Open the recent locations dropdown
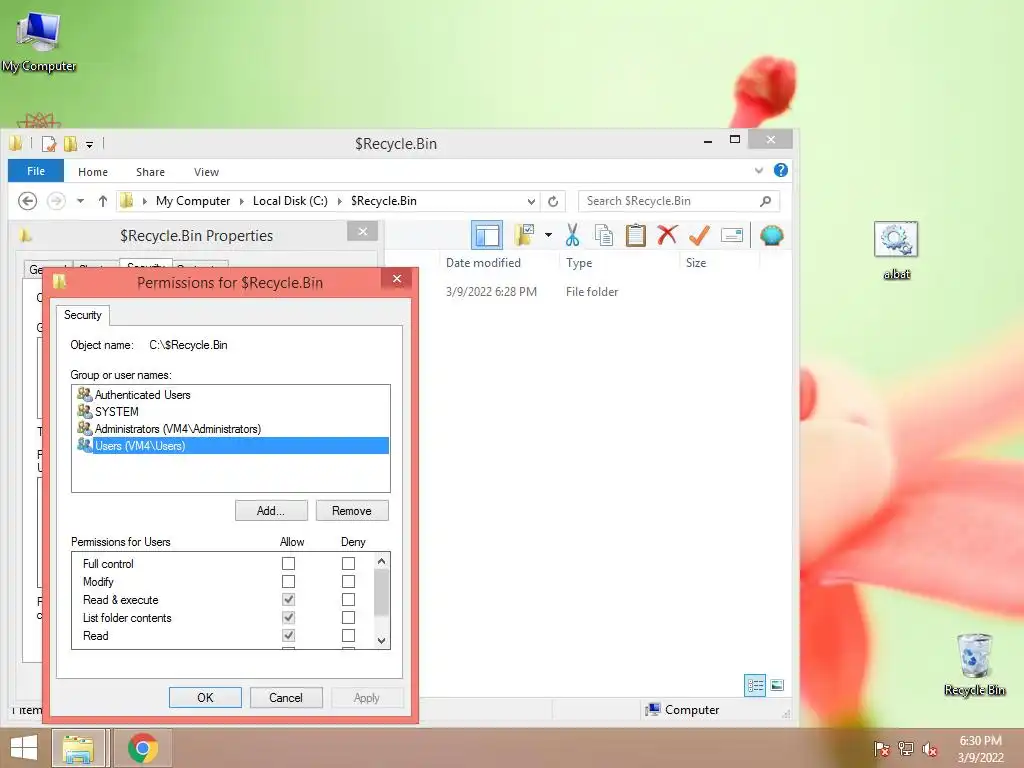 click(x=80, y=201)
